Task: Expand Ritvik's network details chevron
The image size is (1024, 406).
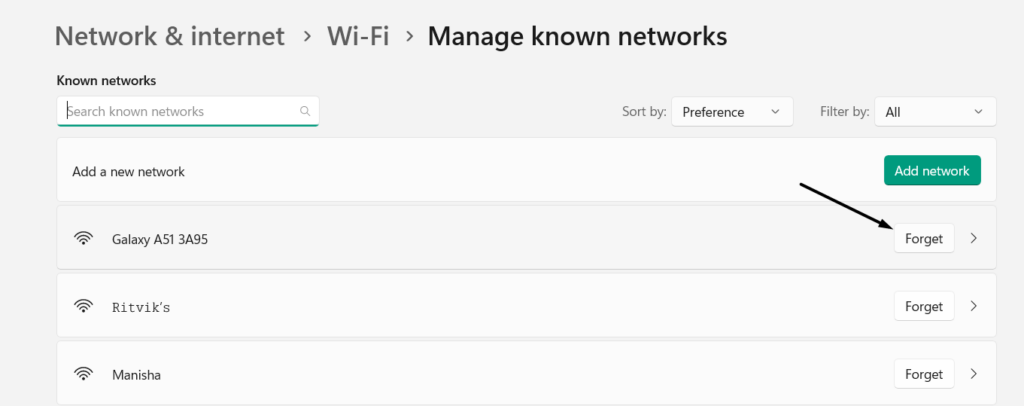Action: 975,307
